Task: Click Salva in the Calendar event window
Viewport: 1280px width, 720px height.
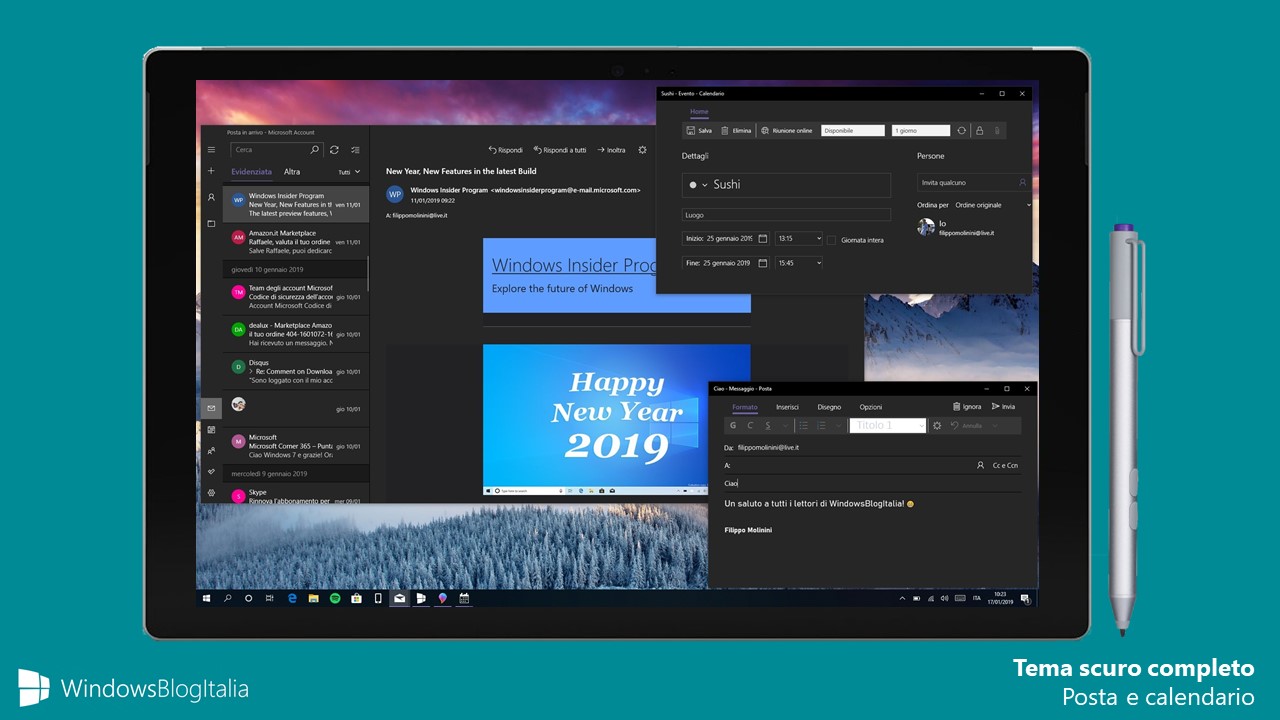Action: point(700,130)
